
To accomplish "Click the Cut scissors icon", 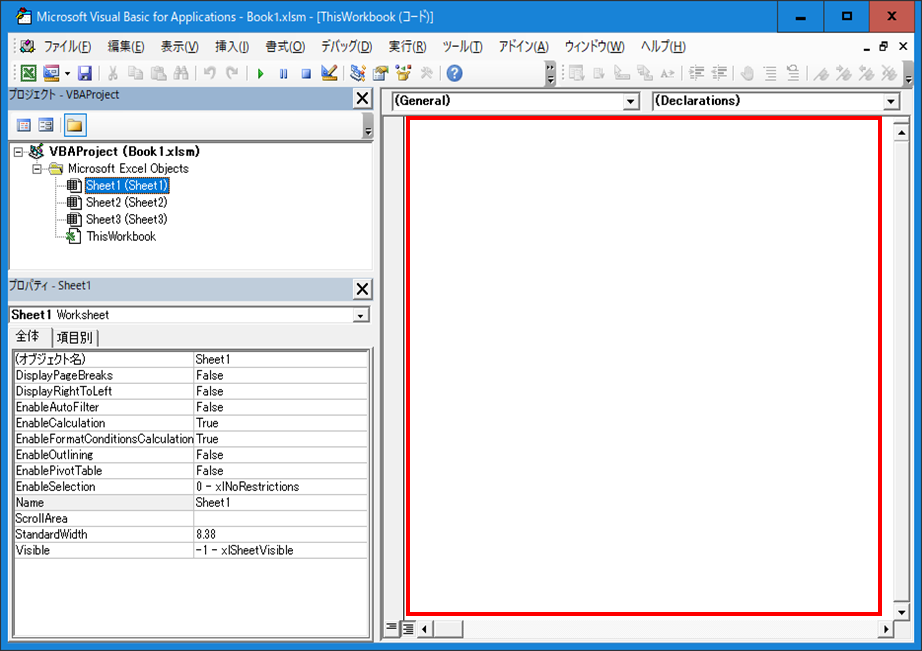I will coord(113,73).
